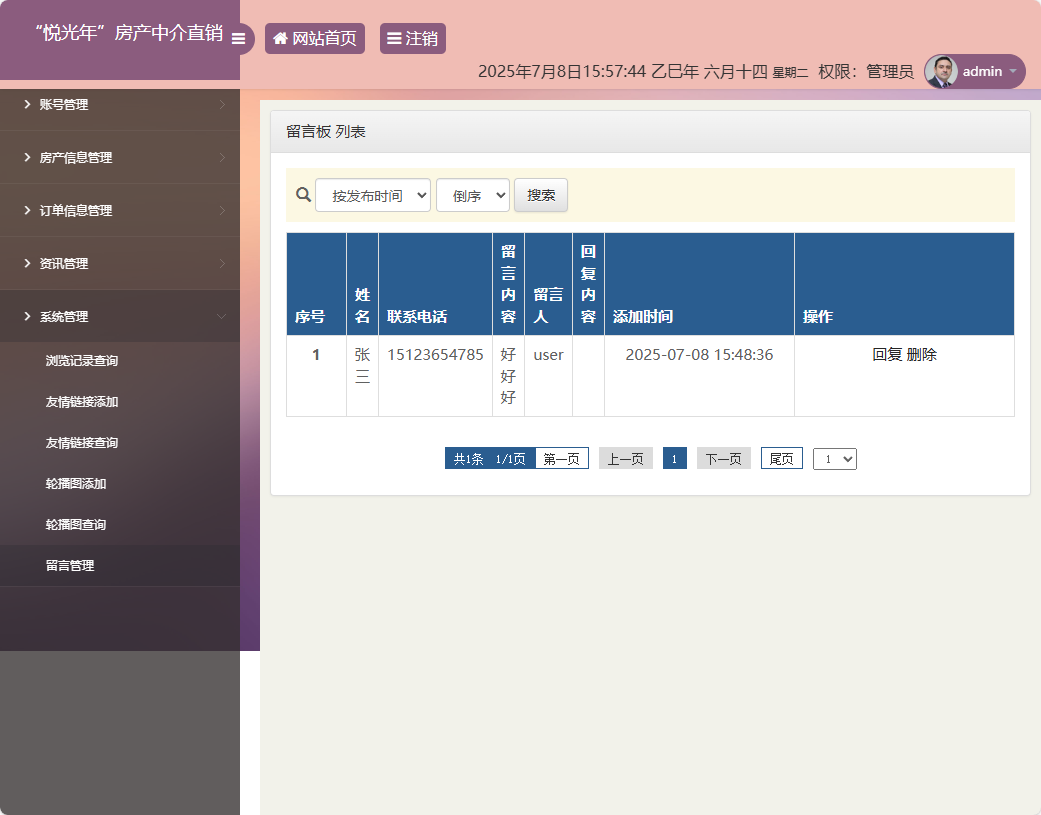
Task: Open the admin account dropdown arrow
Action: [1012, 71]
